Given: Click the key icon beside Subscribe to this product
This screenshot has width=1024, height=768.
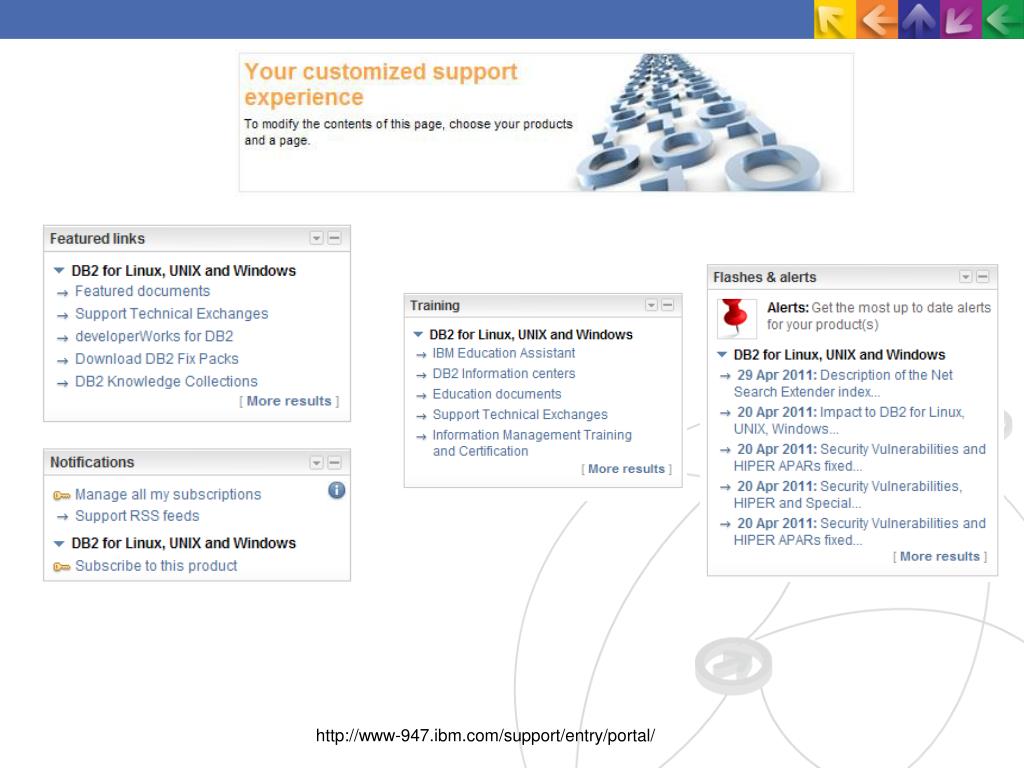Looking at the screenshot, I should 61,567.
